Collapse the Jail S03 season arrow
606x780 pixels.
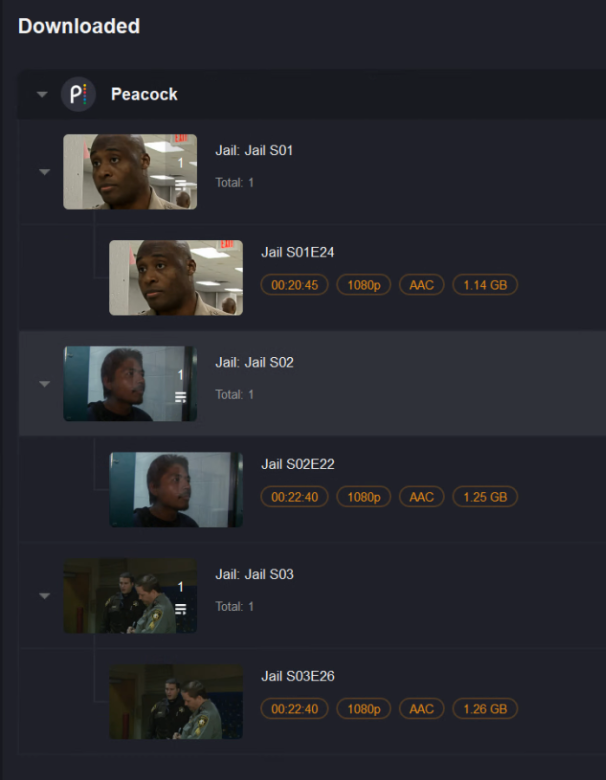coord(45,596)
